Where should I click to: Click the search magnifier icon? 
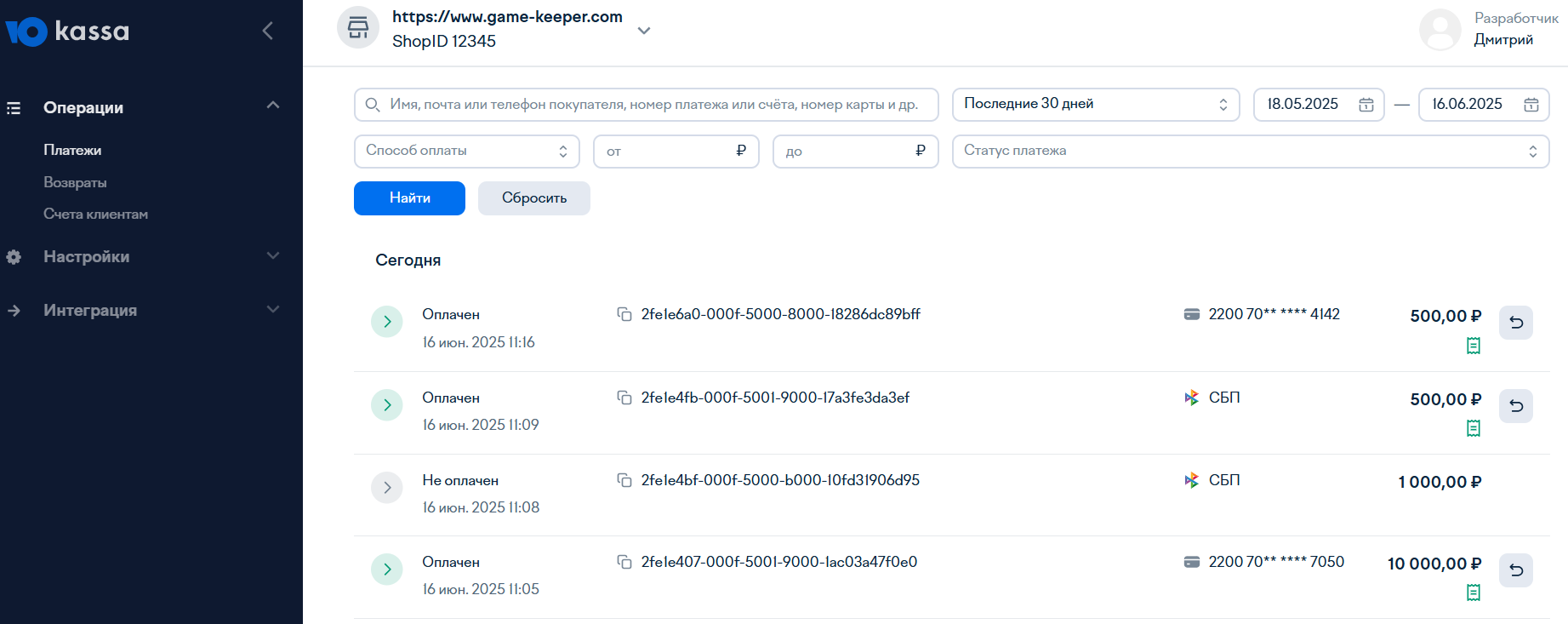click(x=373, y=105)
